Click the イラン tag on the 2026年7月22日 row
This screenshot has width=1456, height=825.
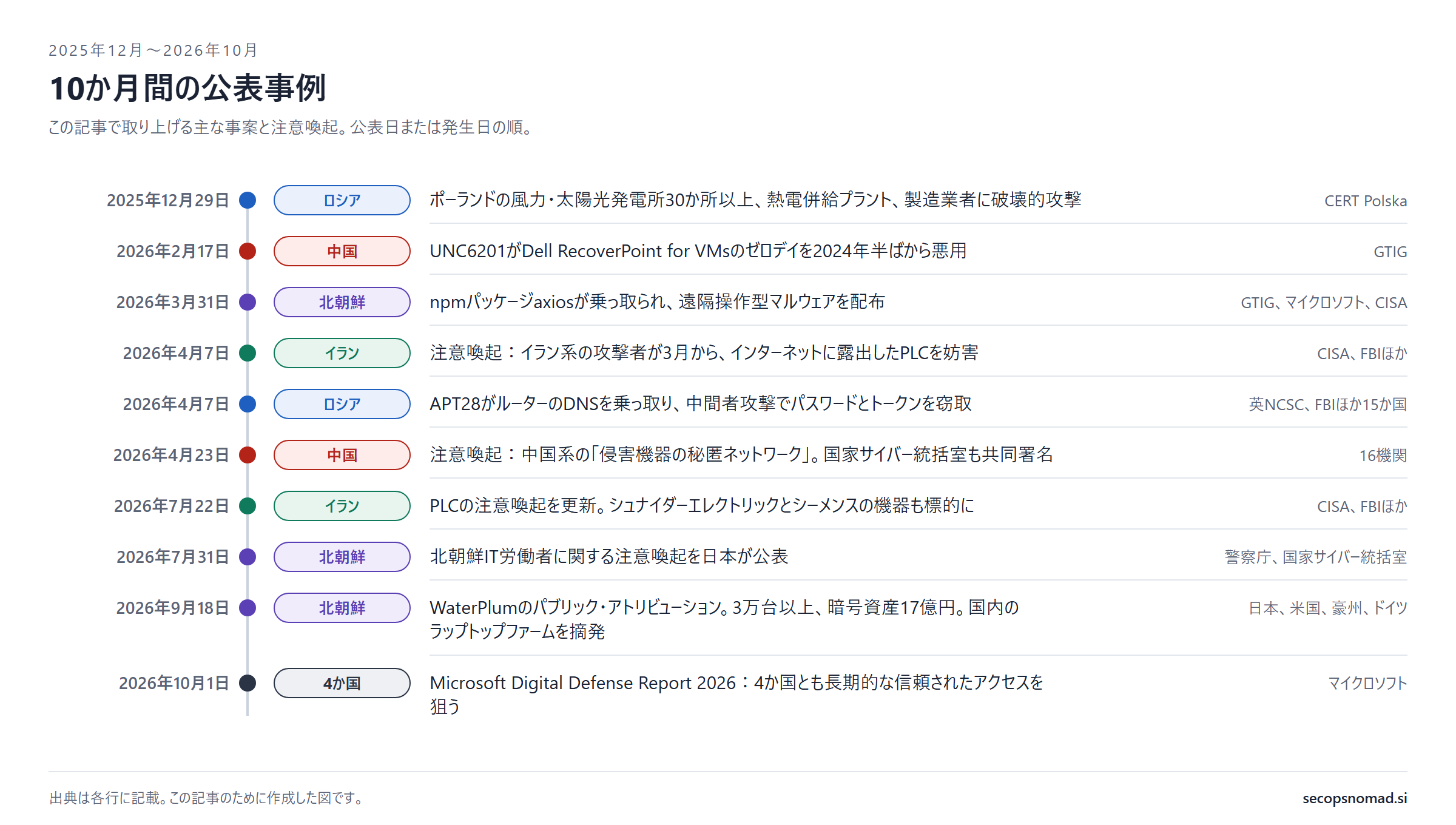pos(342,506)
